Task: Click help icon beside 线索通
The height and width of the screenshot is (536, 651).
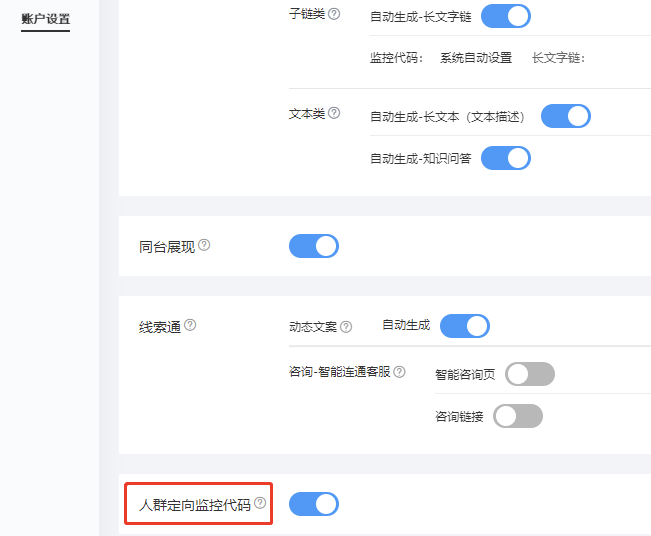Action: [190, 325]
